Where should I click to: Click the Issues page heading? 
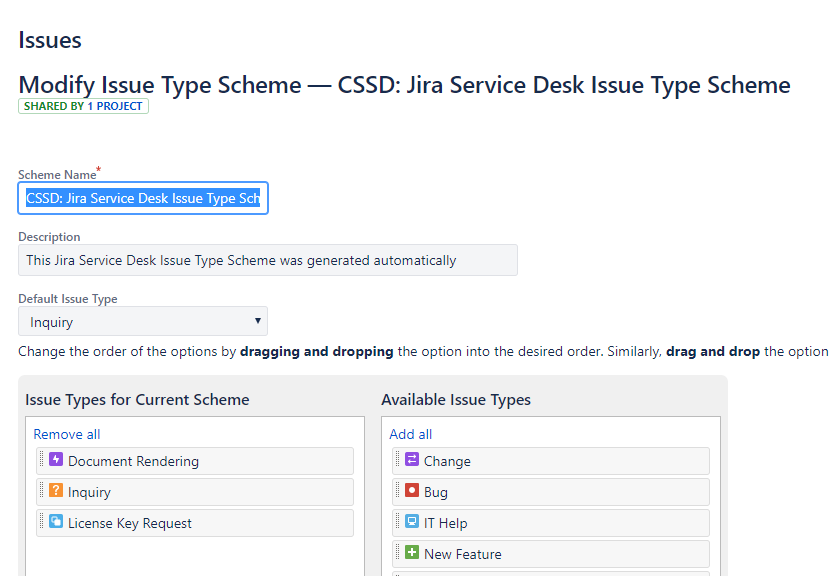[50, 40]
